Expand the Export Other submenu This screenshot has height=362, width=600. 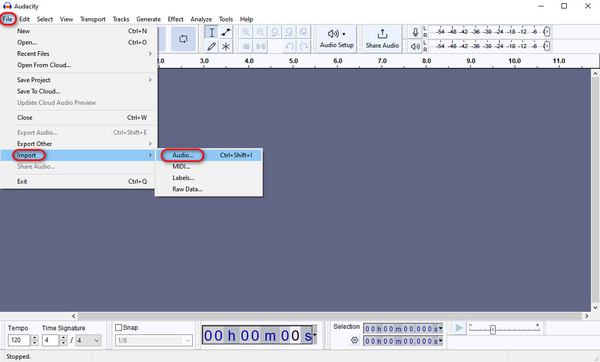click(79, 144)
